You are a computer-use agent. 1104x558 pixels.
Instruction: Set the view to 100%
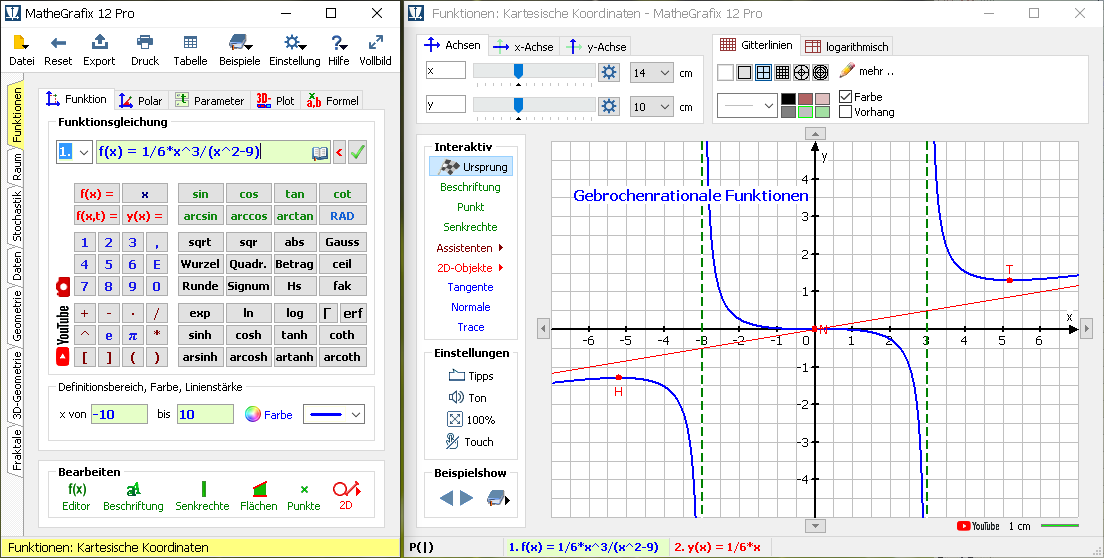[471, 419]
